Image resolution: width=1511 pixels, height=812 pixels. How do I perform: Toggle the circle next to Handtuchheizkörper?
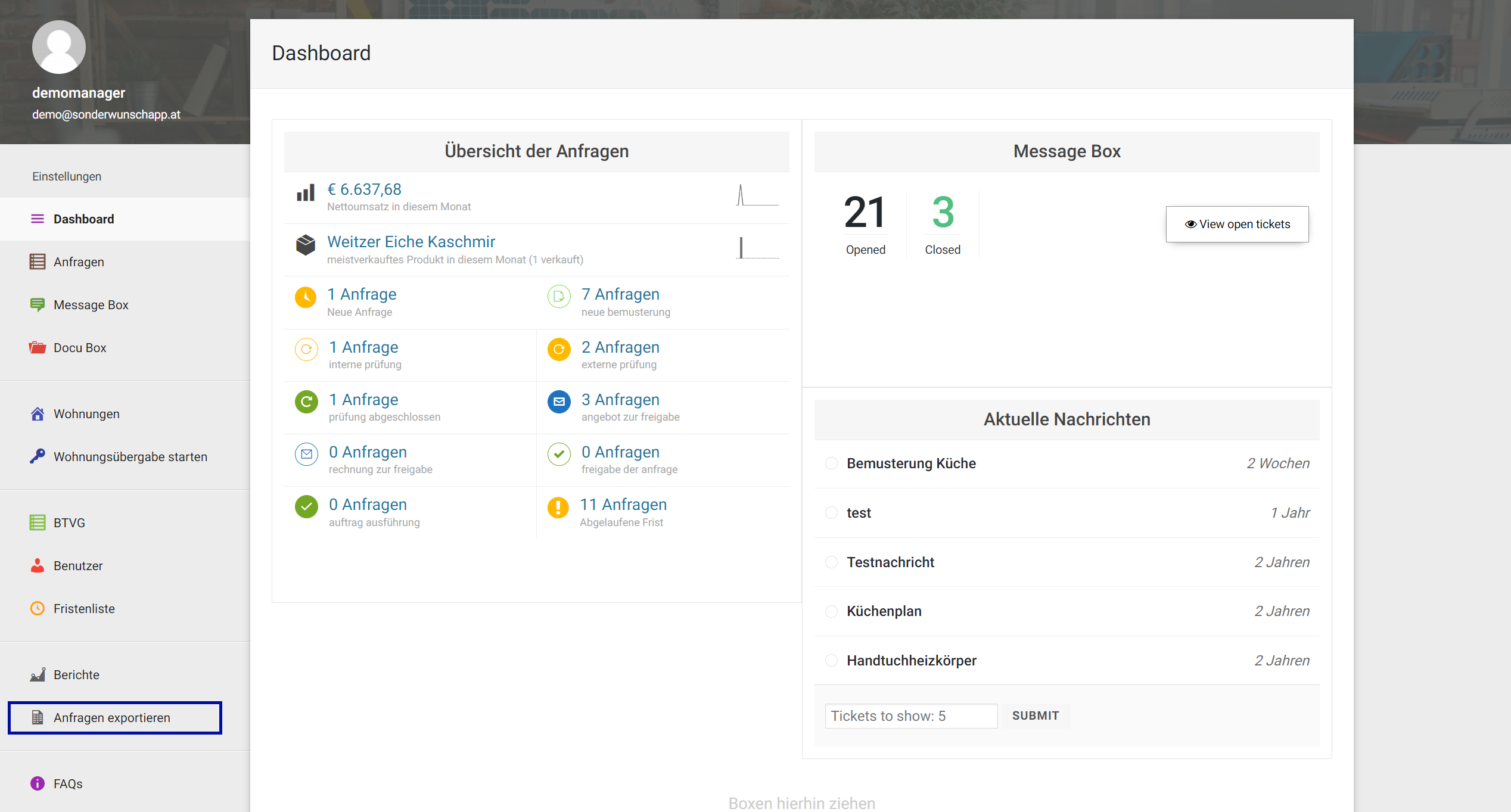pos(831,660)
